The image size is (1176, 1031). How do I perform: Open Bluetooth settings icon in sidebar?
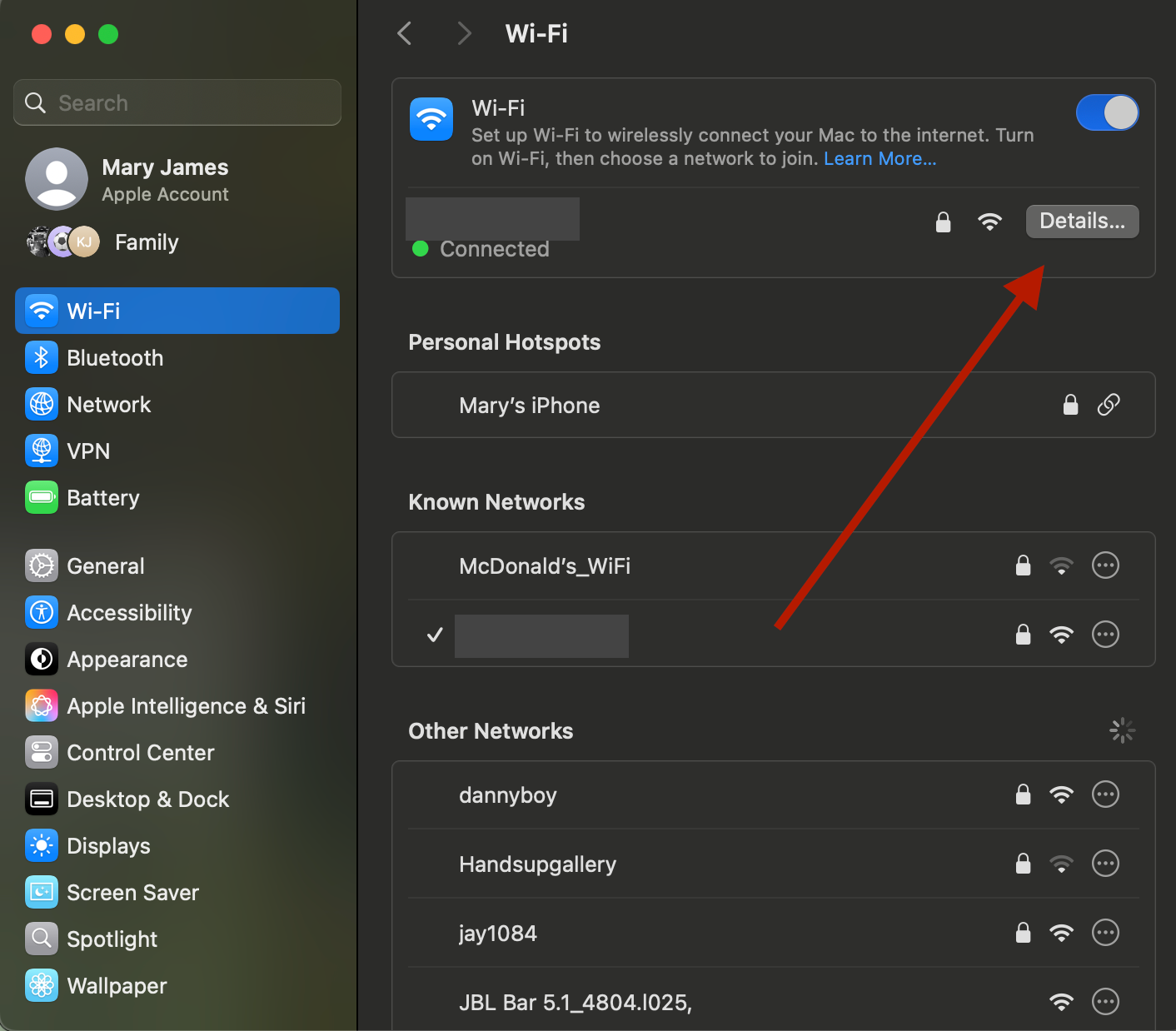tap(42, 358)
